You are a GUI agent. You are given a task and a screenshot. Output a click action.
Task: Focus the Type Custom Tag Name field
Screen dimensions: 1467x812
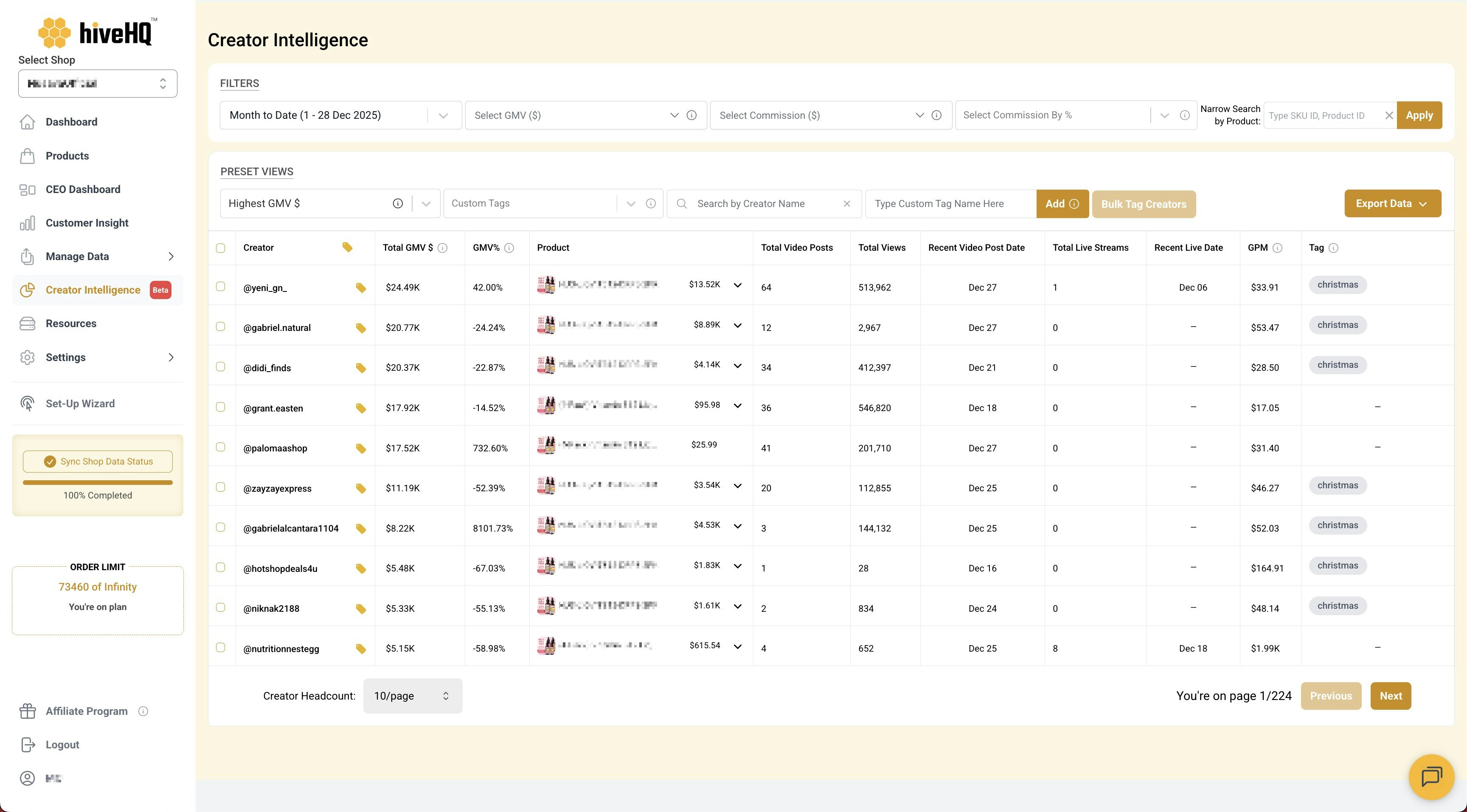coord(950,204)
